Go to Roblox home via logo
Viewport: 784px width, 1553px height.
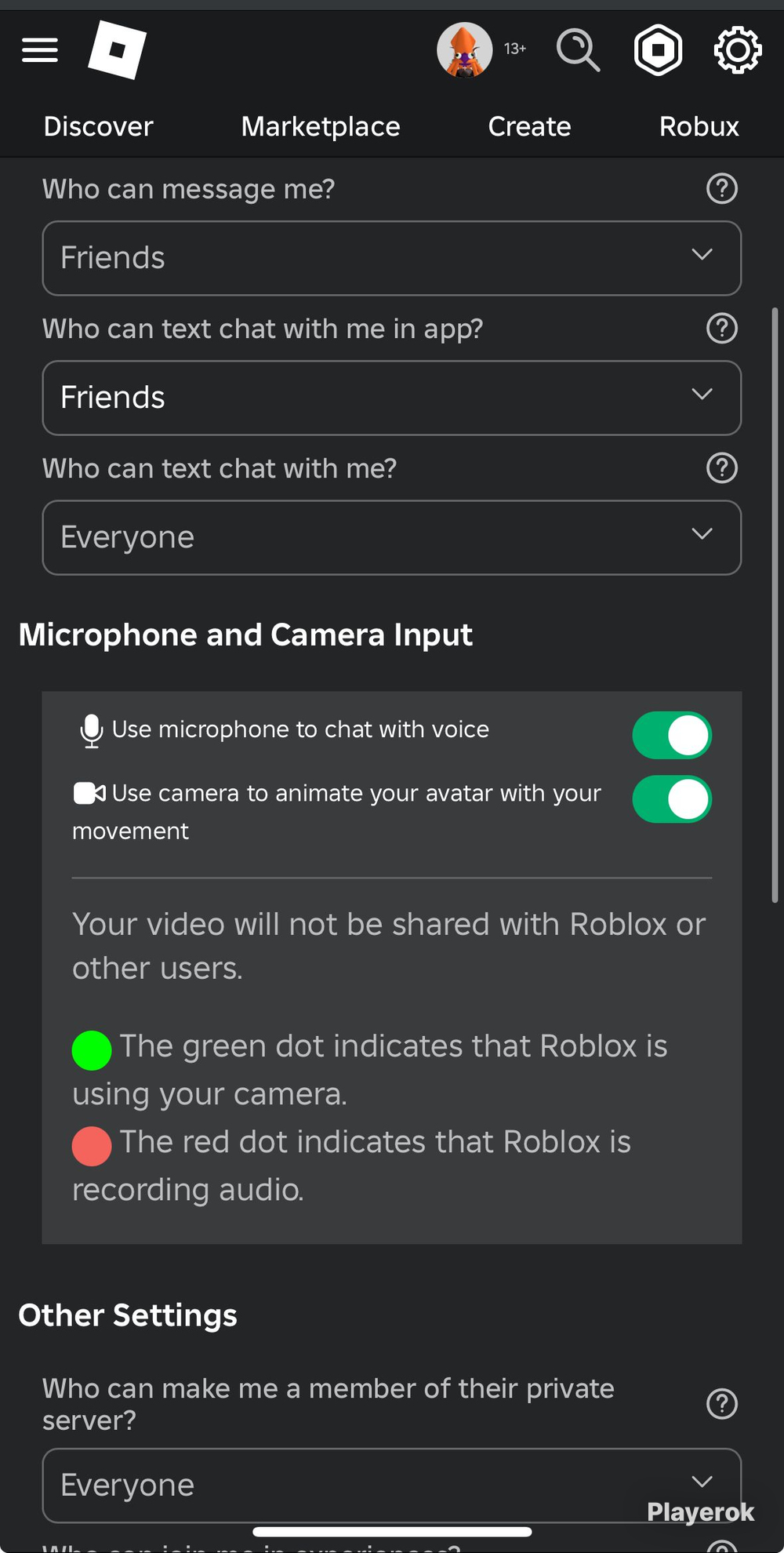click(x=117, y=49)
